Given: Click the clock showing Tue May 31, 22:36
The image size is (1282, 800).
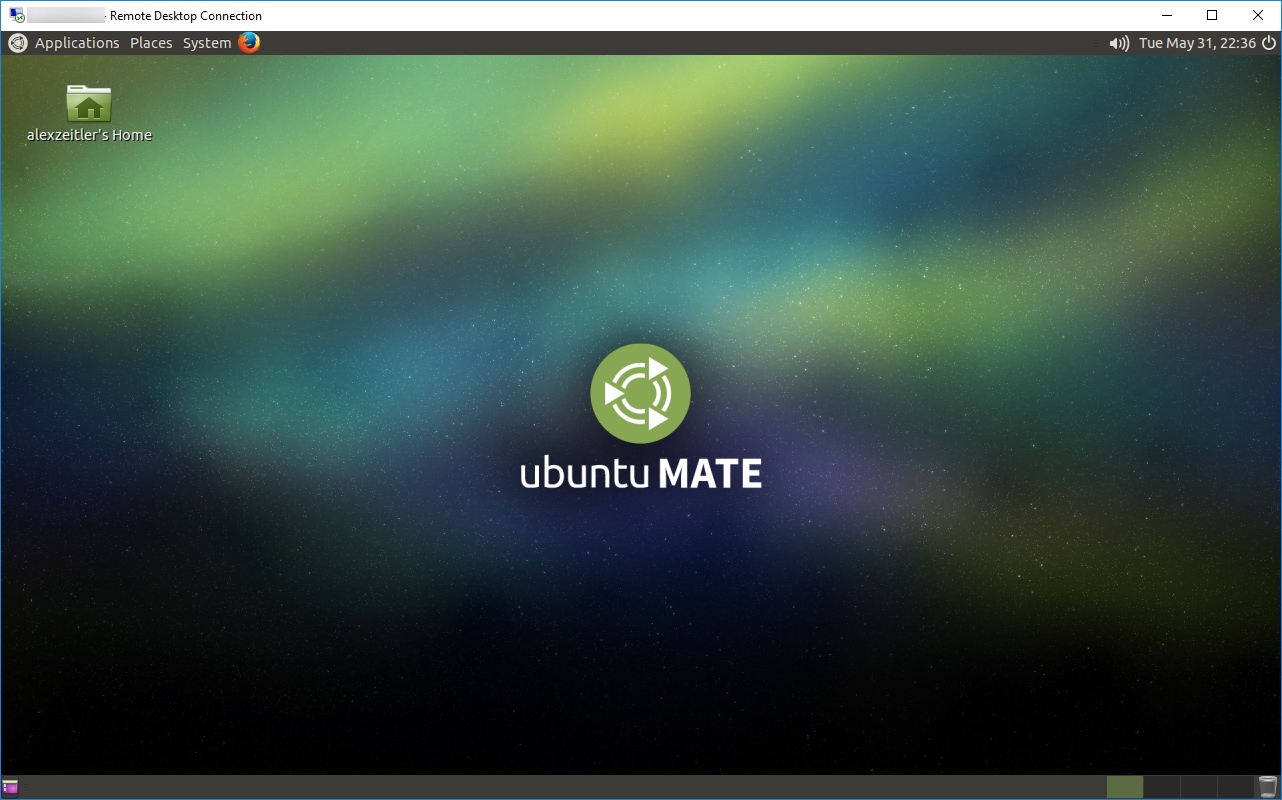Looking at the screenshot, I should coord(1197,43).
